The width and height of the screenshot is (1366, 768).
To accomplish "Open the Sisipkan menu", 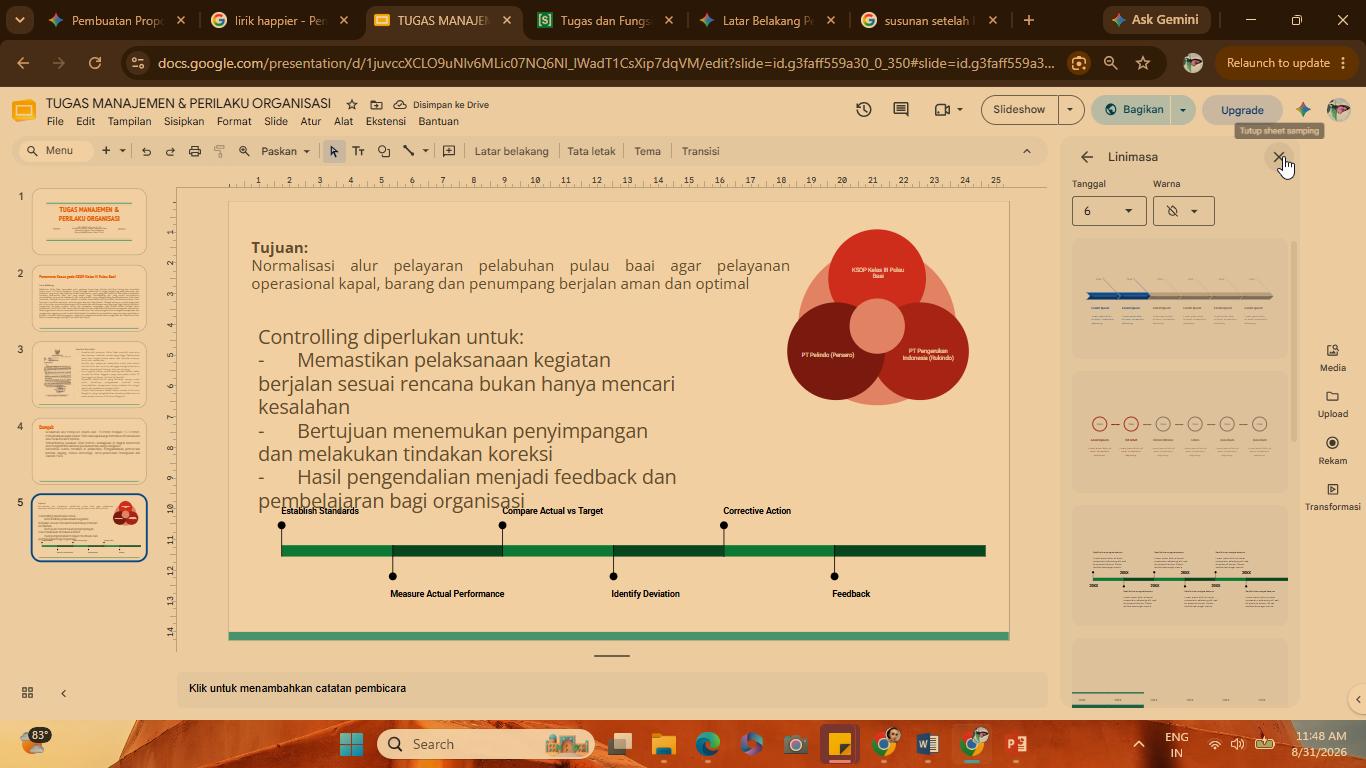I will coord(184,121).
